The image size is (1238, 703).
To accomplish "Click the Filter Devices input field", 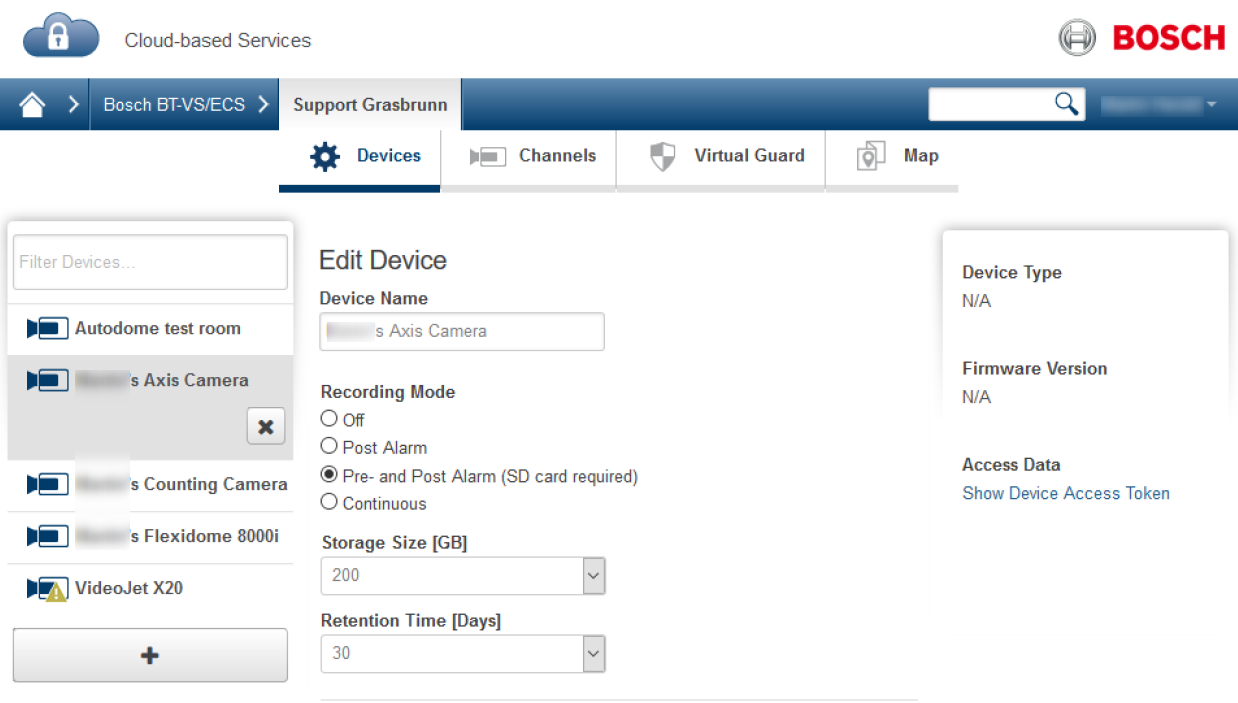I will pyautogui.click(x=150, y=262).
